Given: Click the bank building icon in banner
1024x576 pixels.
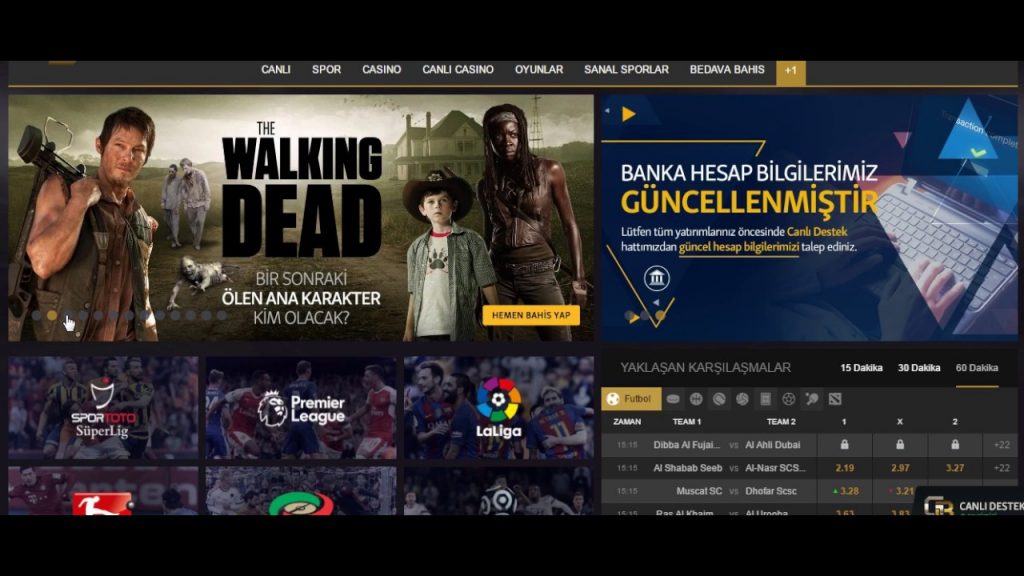Looking at the screenshot, I should (656, 279).
